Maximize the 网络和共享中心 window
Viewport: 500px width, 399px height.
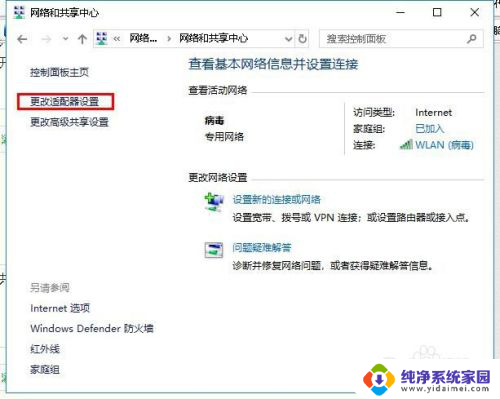(x=437, y=13)
